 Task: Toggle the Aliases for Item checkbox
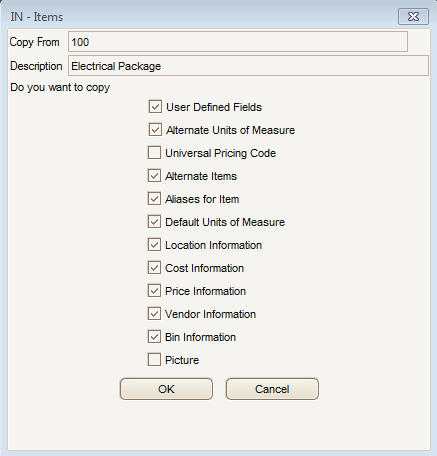154,199
